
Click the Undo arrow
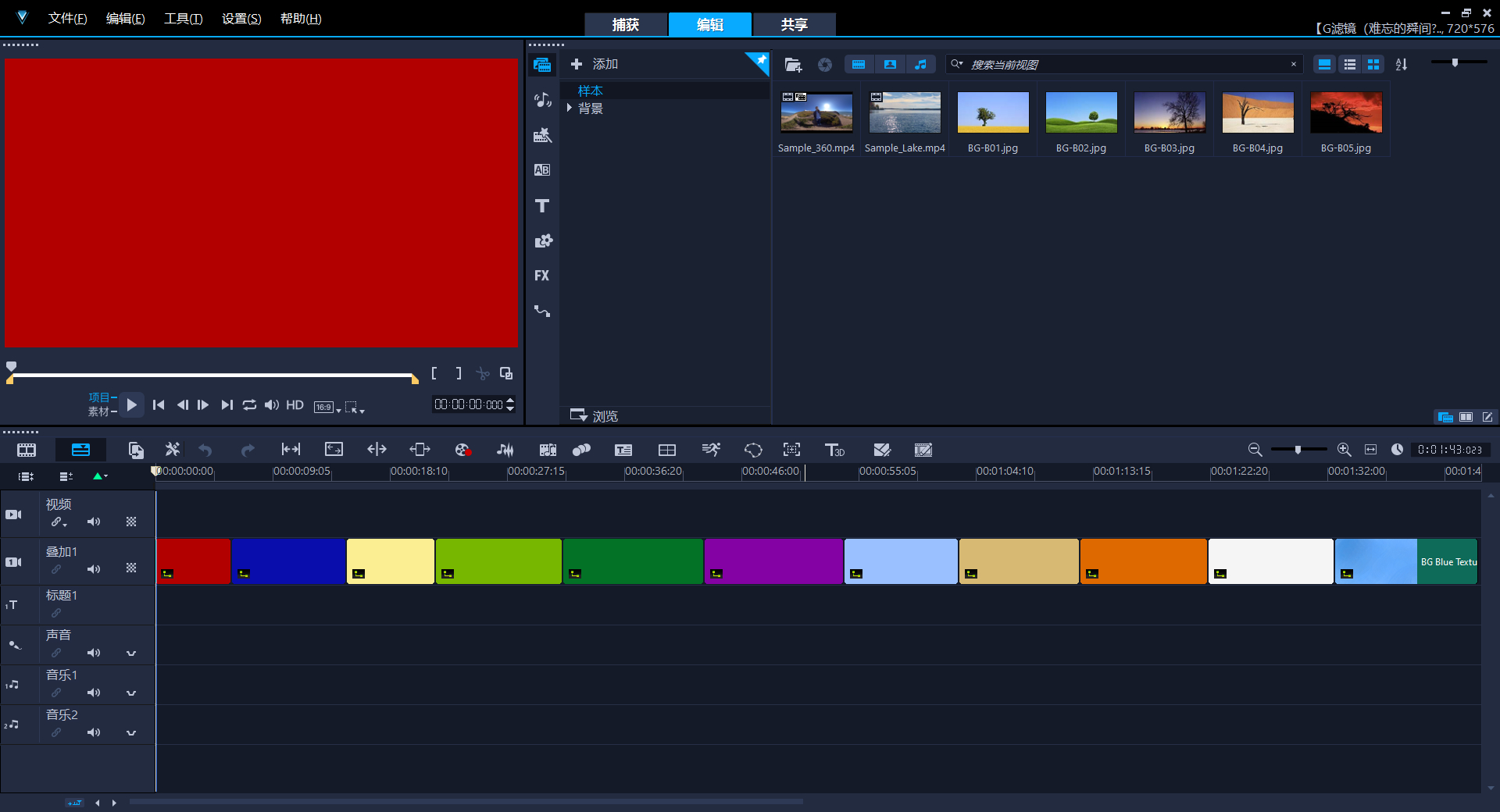pos(205,450)
